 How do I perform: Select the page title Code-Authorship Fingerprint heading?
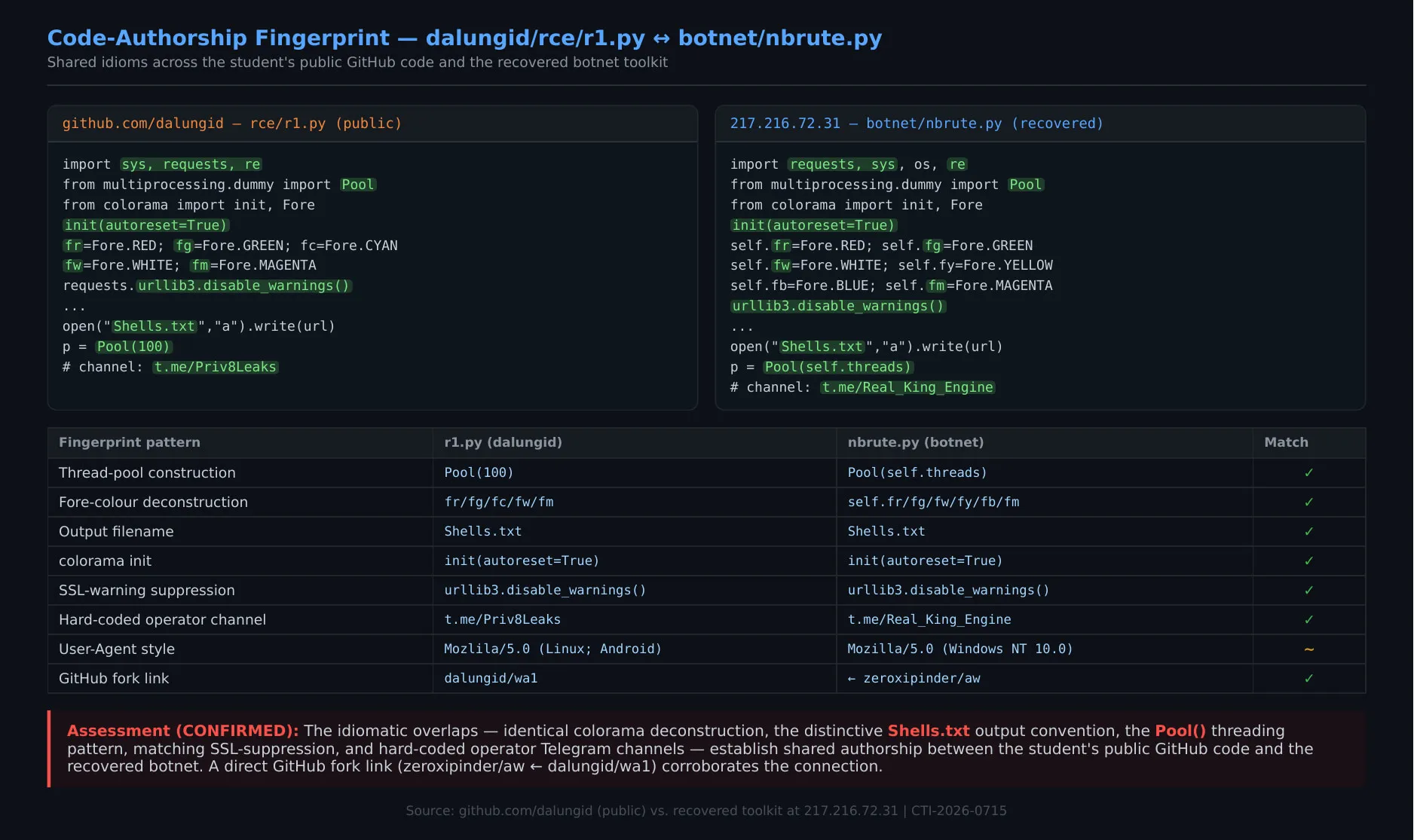pos(464,38)
